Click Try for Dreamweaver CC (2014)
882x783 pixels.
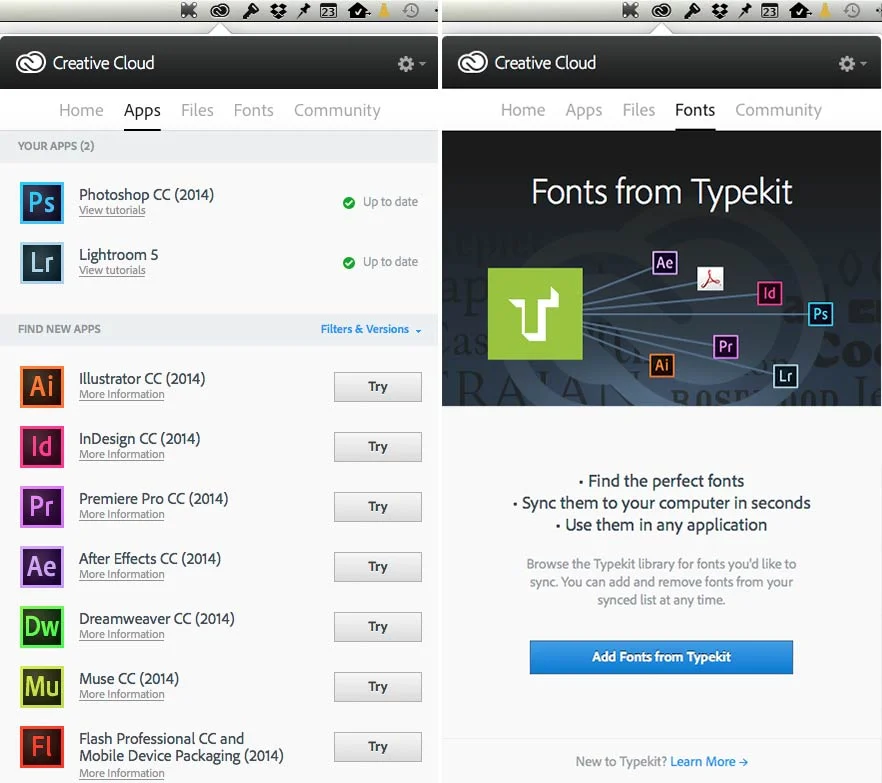377,627
